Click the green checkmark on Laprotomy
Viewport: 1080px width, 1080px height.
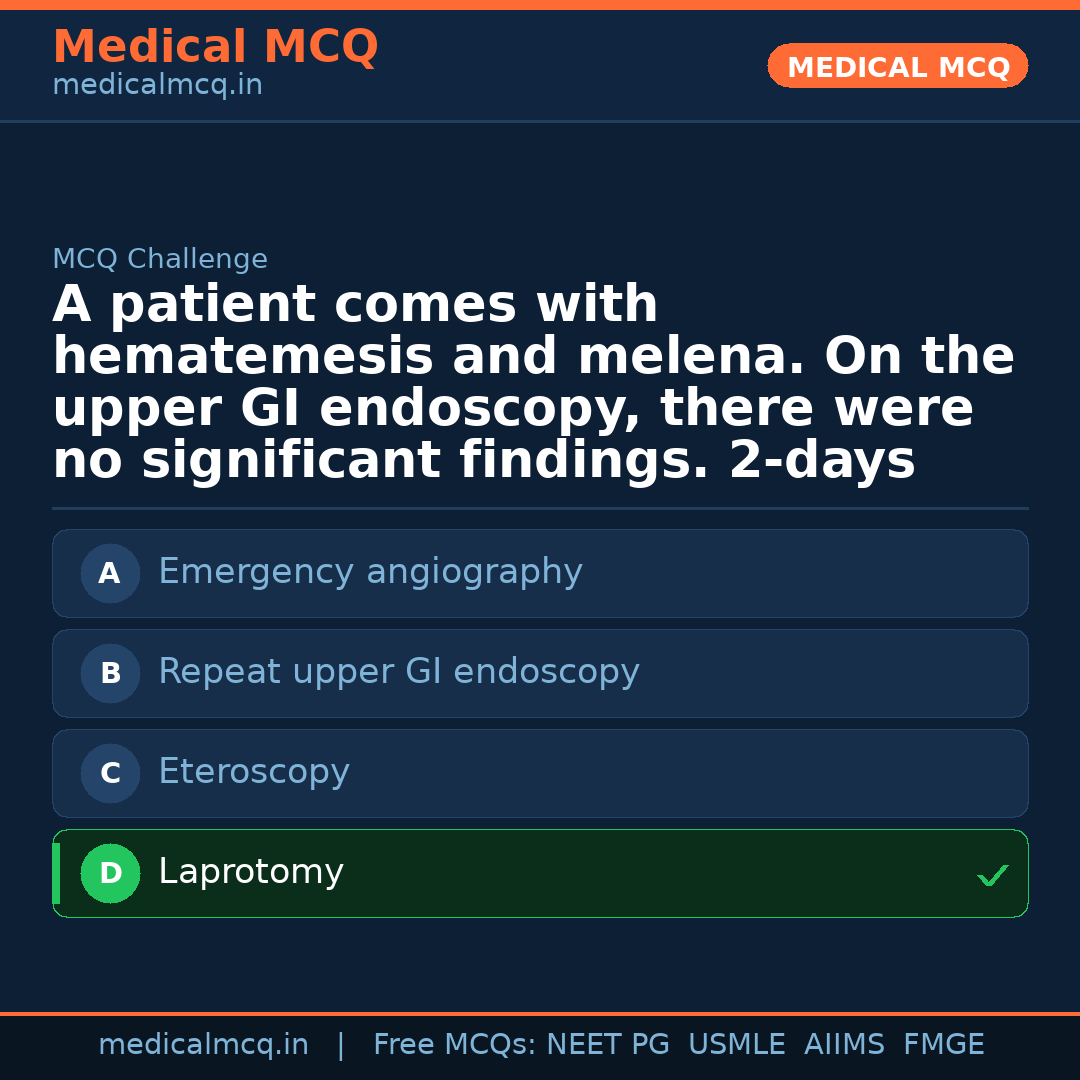(x=992, y=876)
